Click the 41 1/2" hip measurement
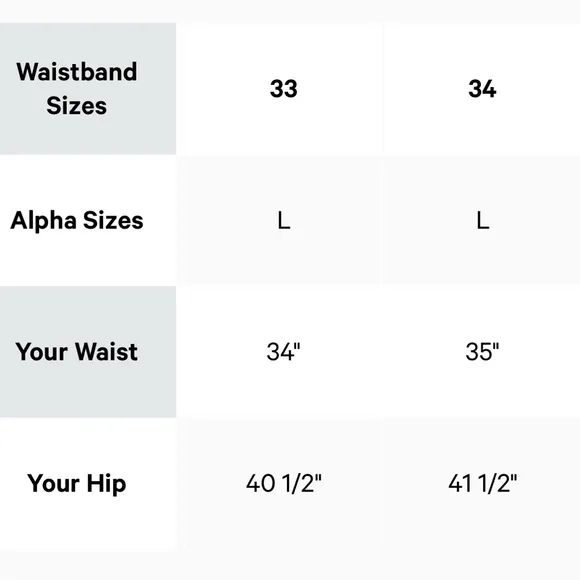This screenshot has height=580, width=580. pos(482,483)
